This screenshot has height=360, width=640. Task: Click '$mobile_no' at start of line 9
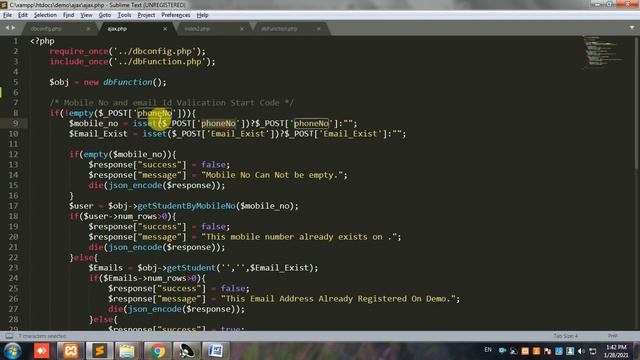pos(93,124)
